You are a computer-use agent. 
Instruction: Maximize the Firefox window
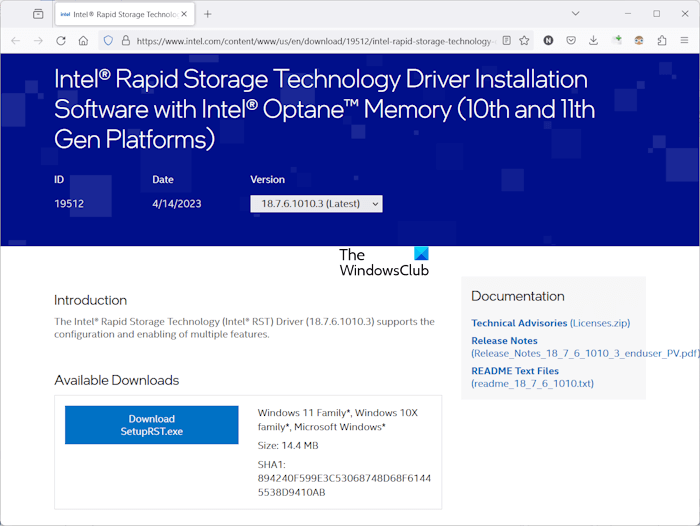pyautogui.click(x=656, y=14)
